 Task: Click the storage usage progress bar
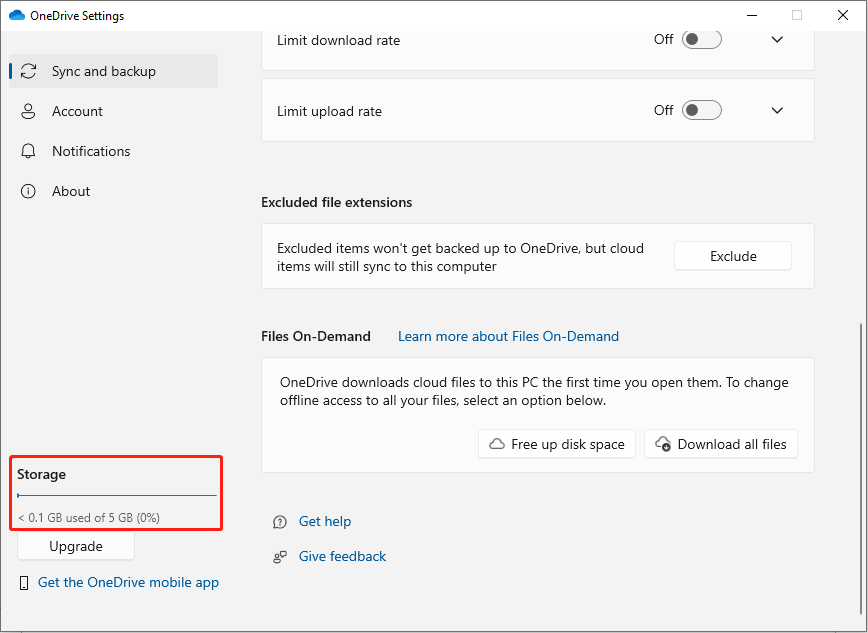pyautogui.click(x=116, y=495)
